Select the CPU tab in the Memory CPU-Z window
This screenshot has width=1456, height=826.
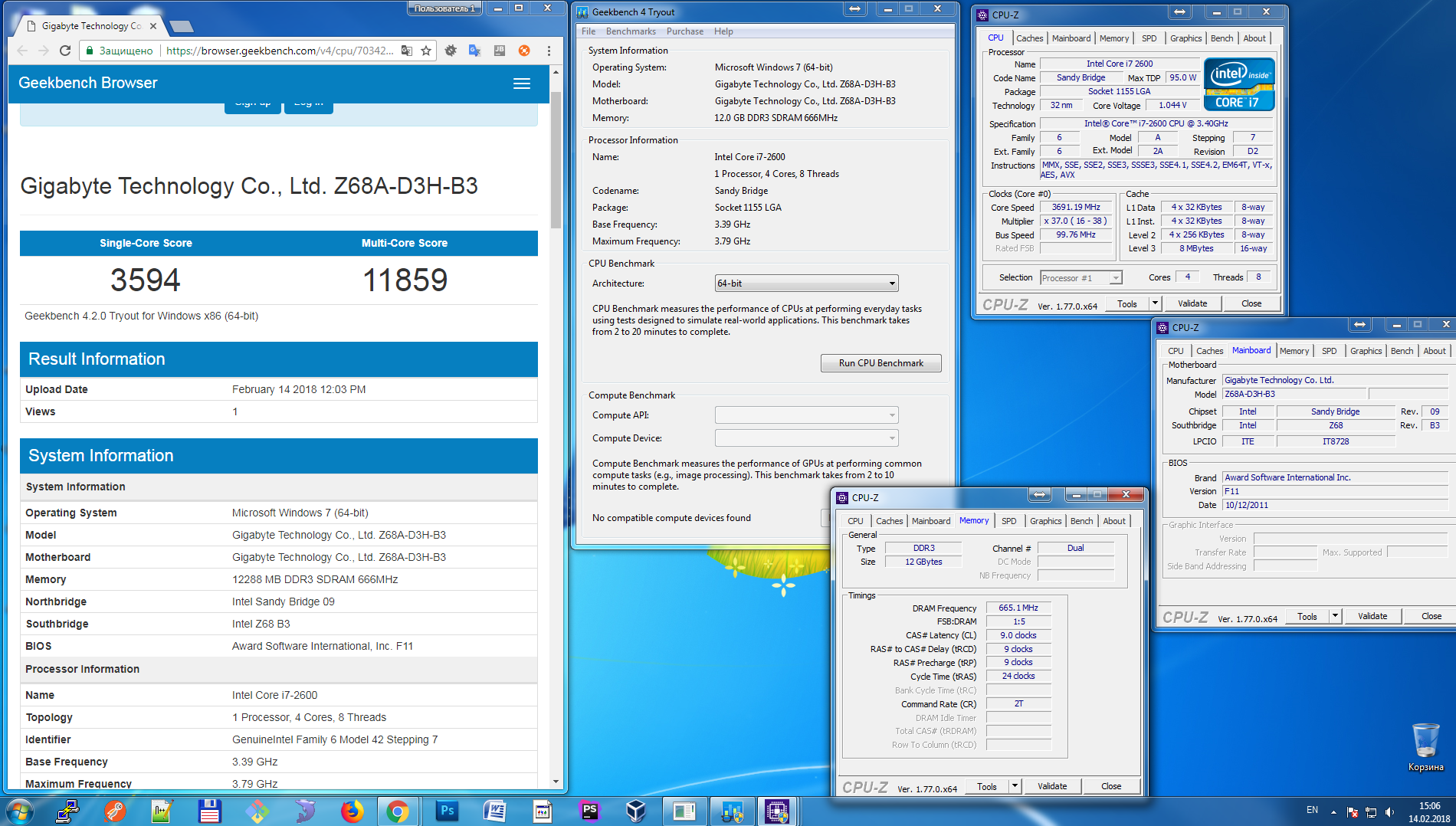[855, 521]
